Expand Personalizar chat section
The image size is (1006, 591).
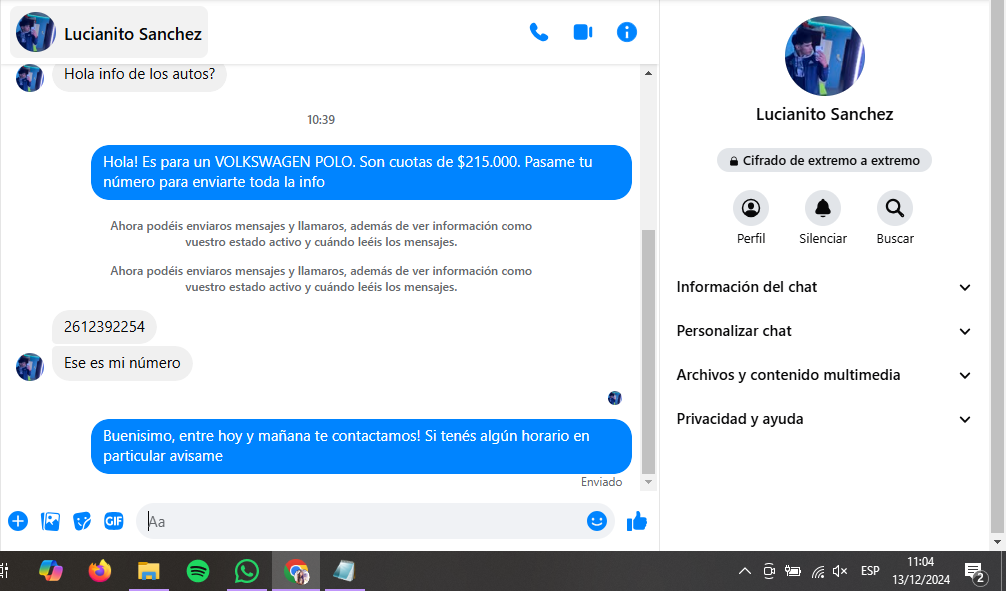pyautogui.click(x=824, y=331)
